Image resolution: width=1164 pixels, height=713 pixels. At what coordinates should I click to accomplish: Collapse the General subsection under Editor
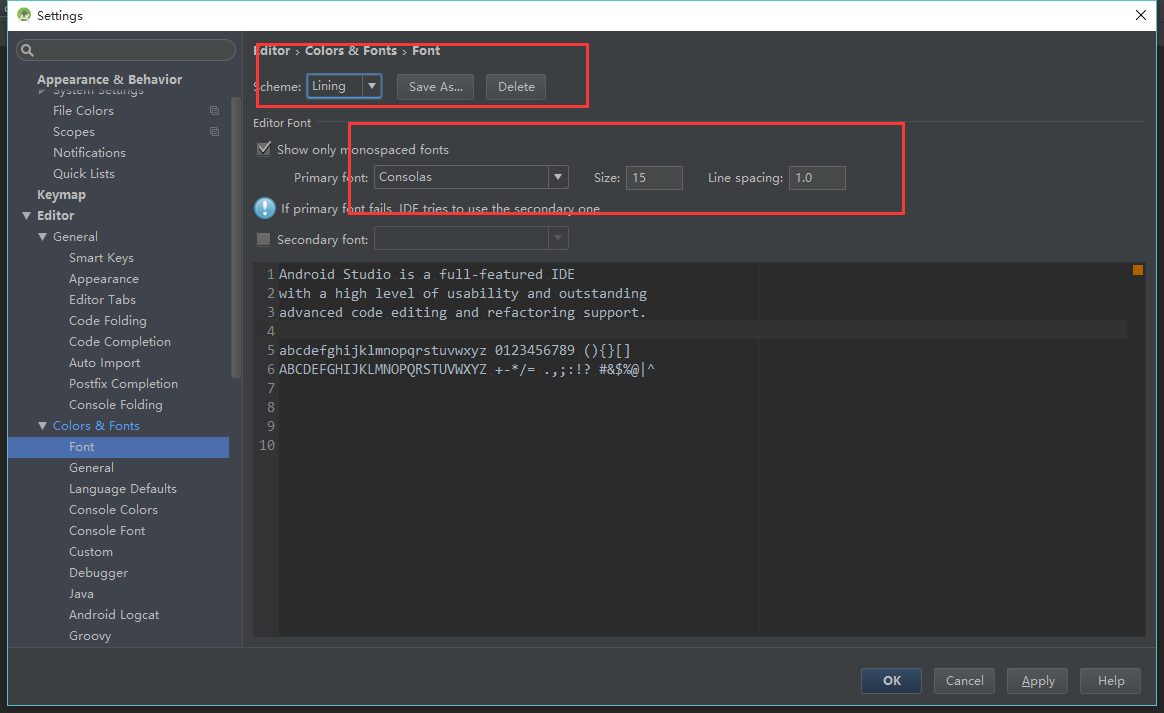click(x=42, y=236)
